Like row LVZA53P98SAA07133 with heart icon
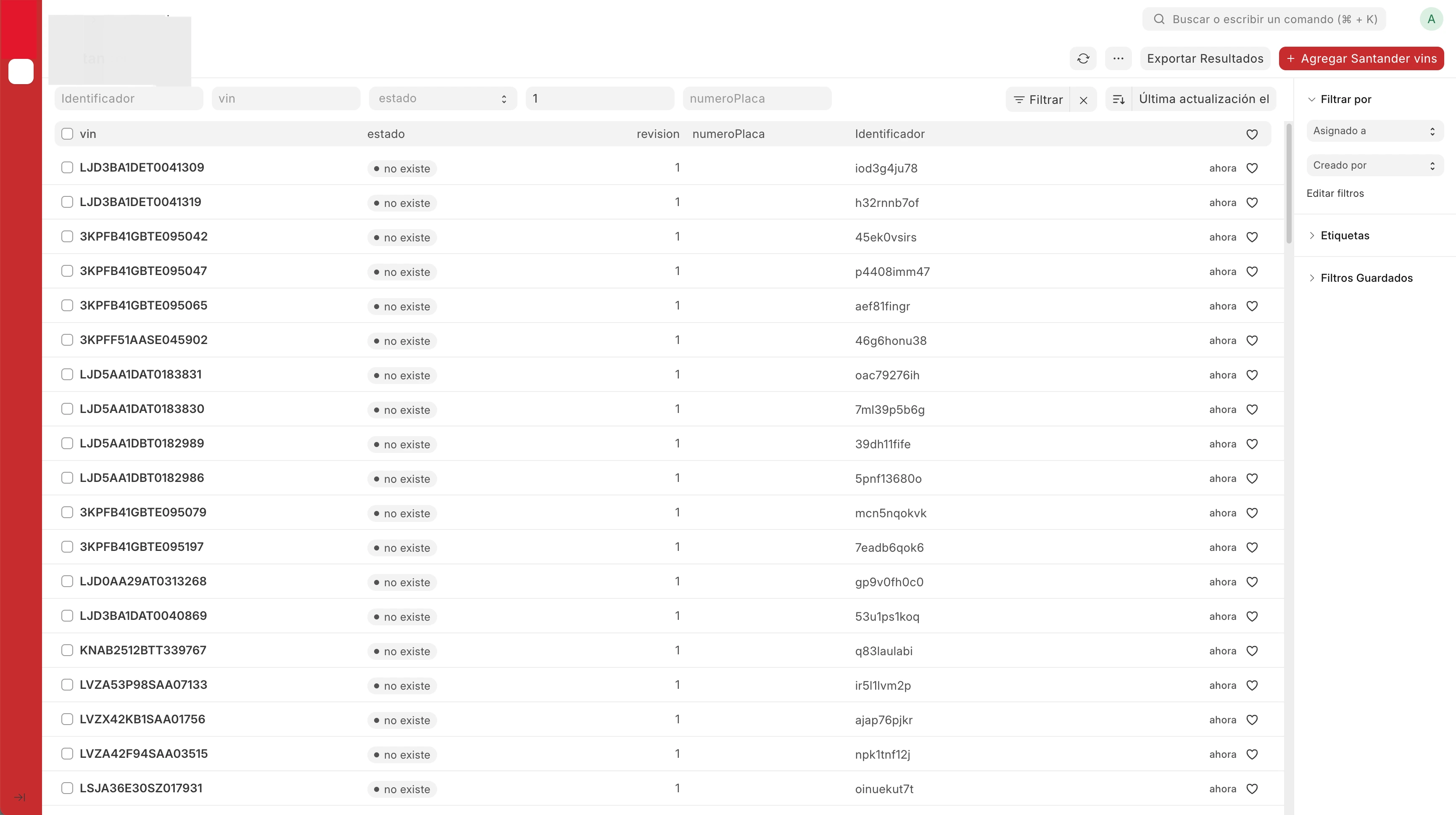 1252,685
